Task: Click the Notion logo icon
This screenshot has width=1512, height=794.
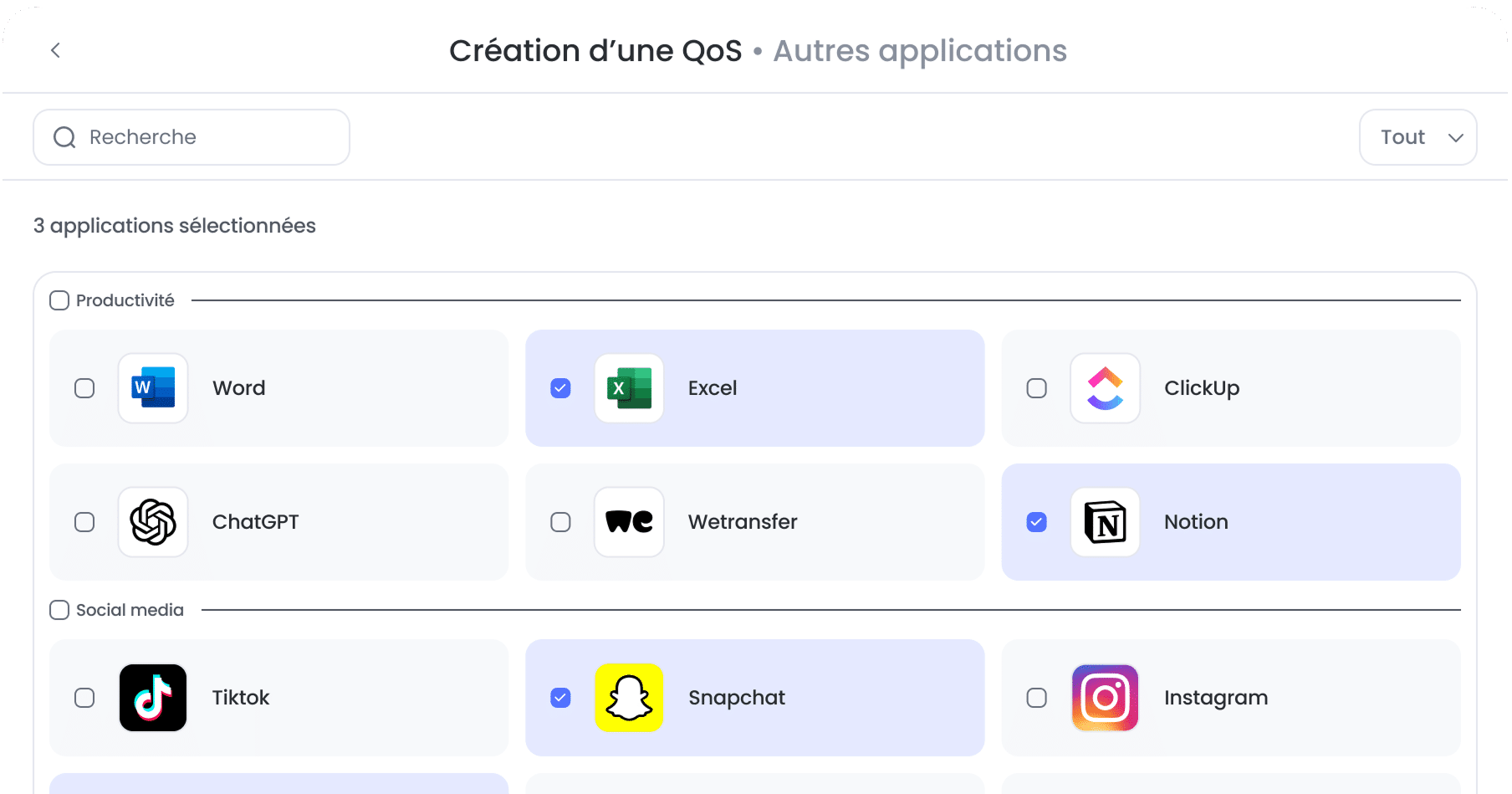Action: pos(1105,522)
